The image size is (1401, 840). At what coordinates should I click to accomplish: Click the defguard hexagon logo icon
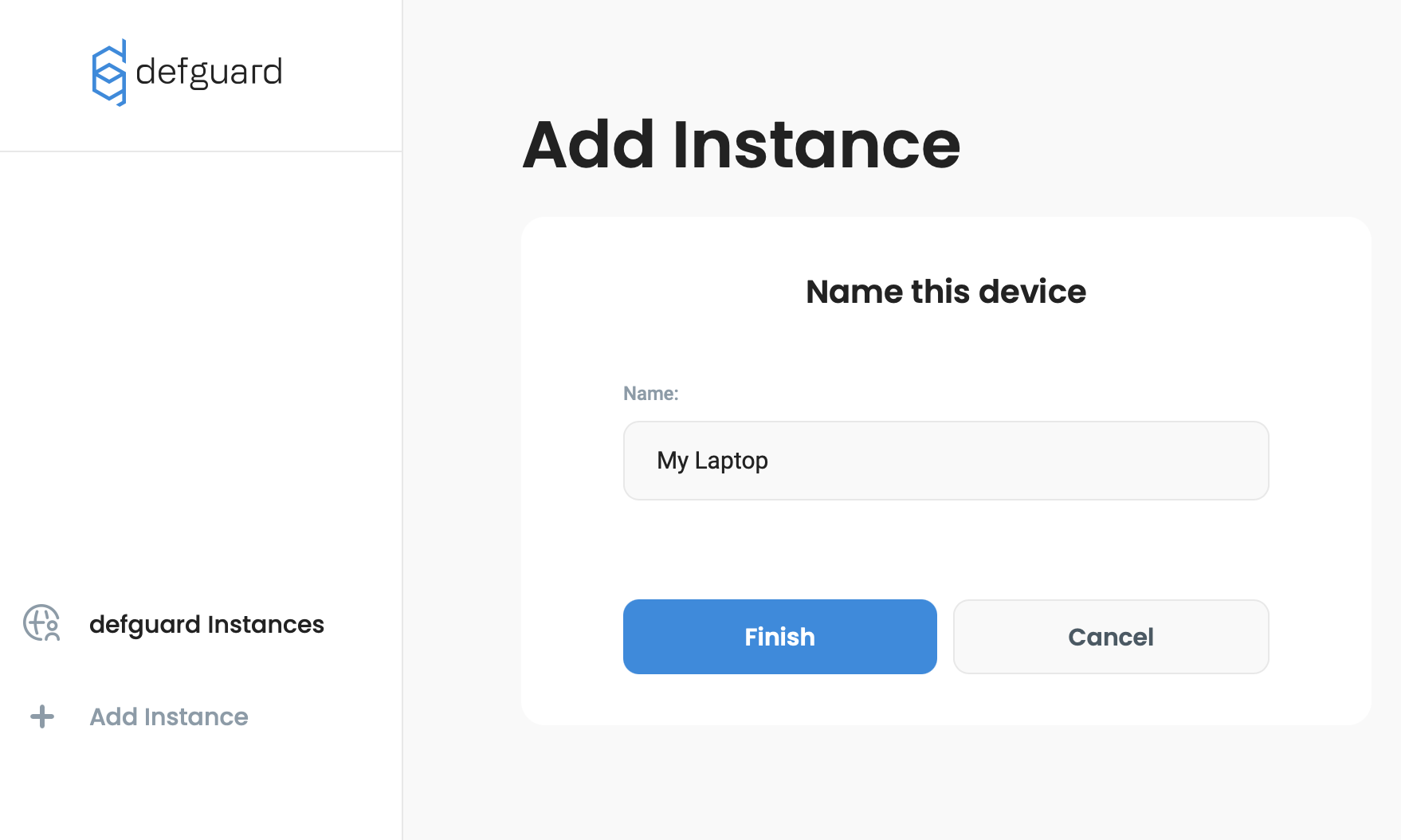[109, 73]
